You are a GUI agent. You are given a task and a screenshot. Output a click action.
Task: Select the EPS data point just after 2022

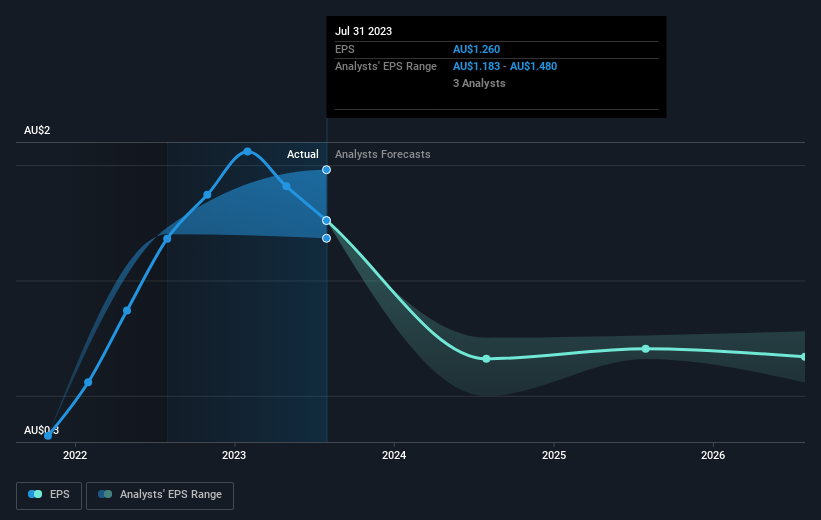click(88, 382)
